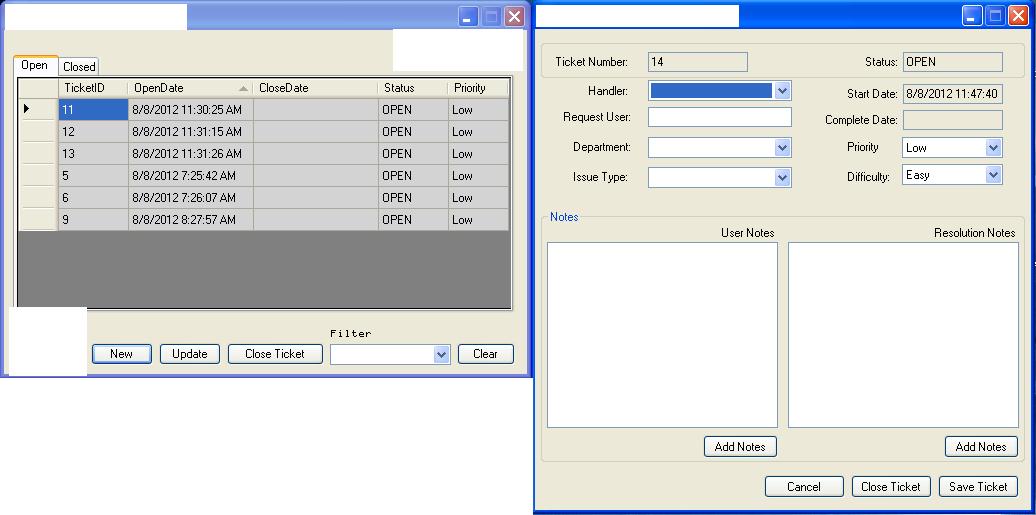Click Close Ticket in ticket detail window
Image resolution: width=1036 pixels, height=515 pixels.
(x=891, y=487)
